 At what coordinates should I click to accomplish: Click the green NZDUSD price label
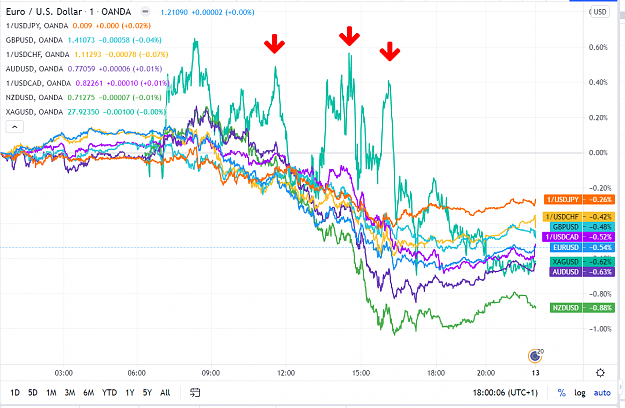click(582, 308)
